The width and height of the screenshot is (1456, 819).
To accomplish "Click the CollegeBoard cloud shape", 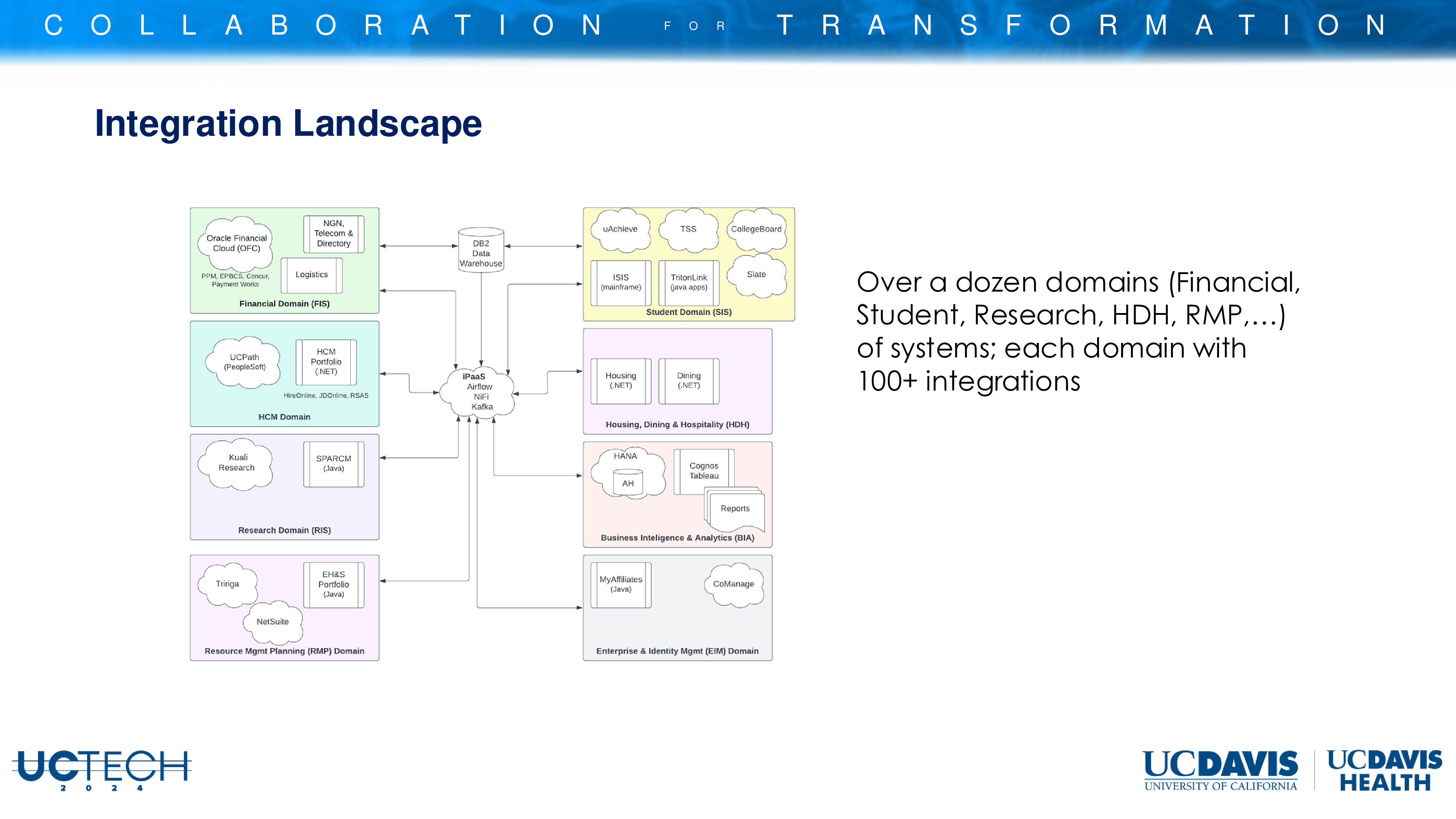I will (756, 229).
